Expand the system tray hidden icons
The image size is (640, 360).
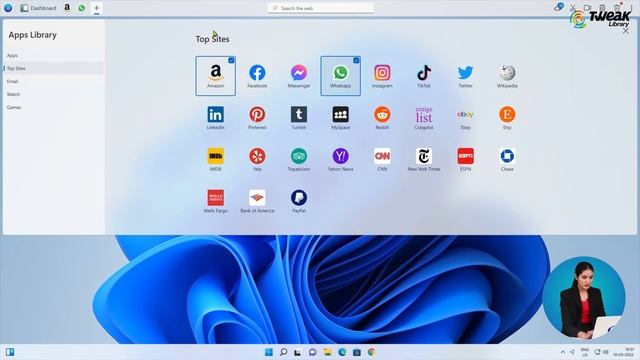point(563,352)
